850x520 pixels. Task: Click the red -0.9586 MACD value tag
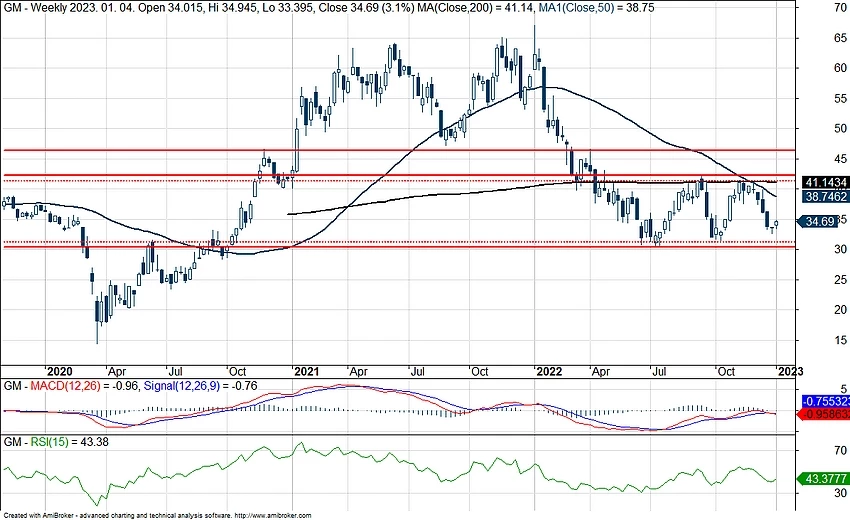[x=824, y=414]
